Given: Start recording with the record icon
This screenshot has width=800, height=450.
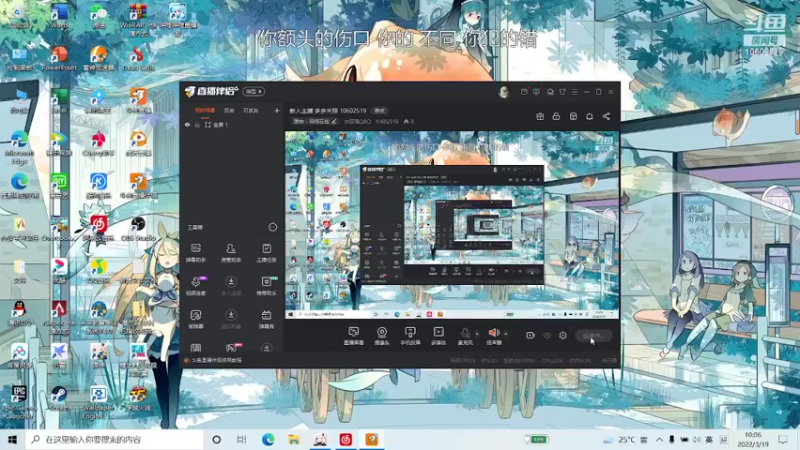Looking at the screenshot, I should [530, 335].
